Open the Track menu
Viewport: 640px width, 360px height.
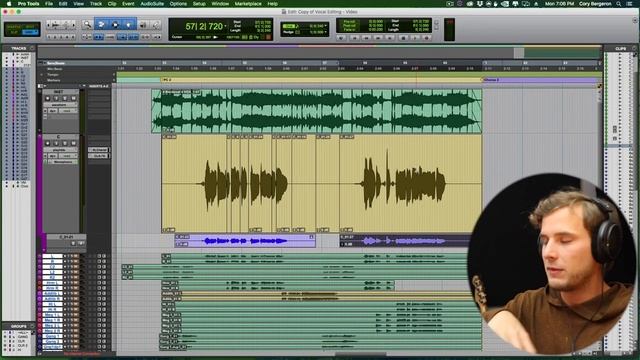click(96, 4)
